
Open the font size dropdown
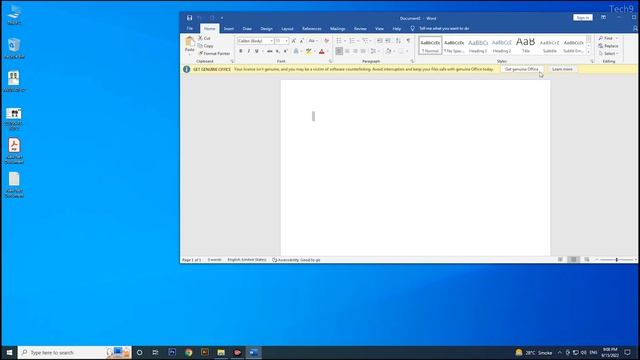pos(287,41)
